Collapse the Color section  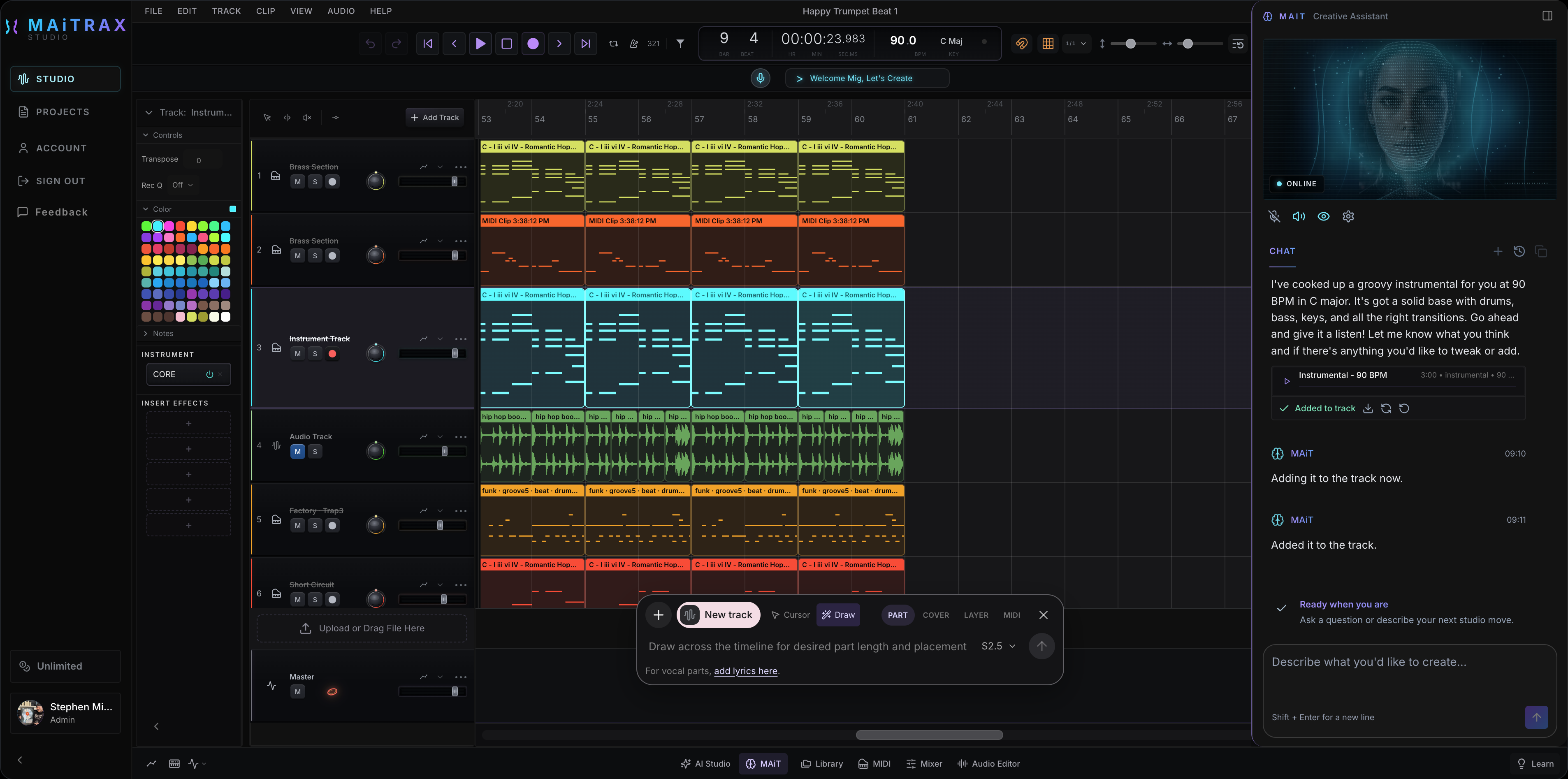click(146, 209)
